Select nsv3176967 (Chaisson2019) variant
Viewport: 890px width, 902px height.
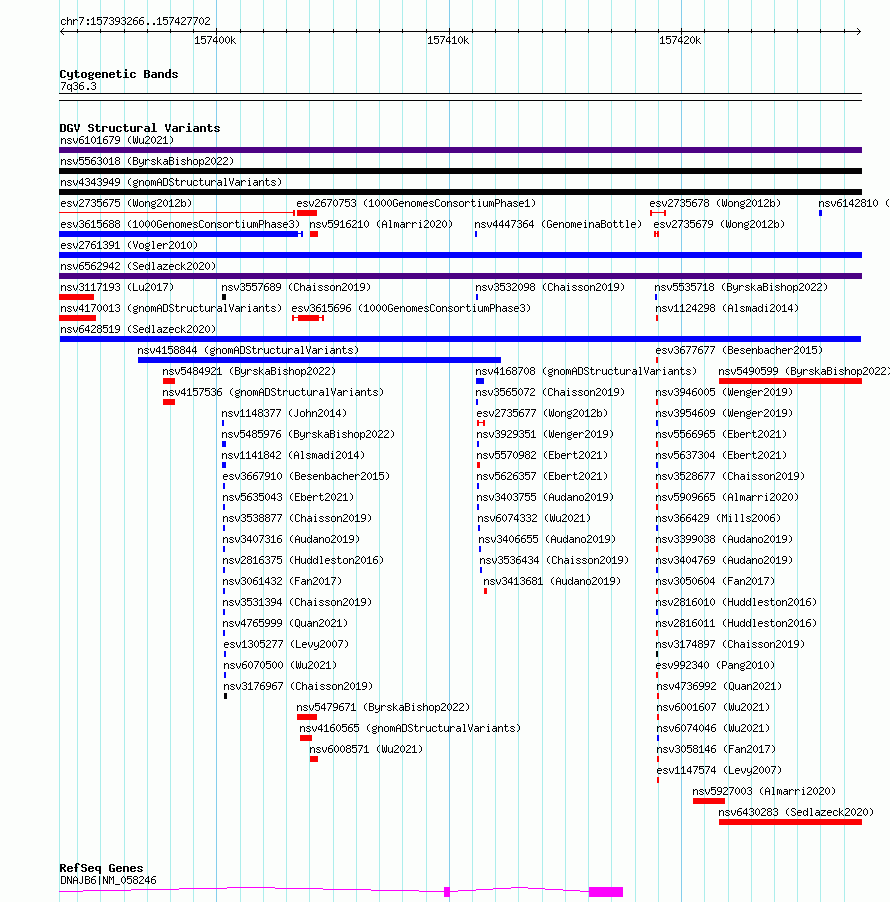[298, 686]
